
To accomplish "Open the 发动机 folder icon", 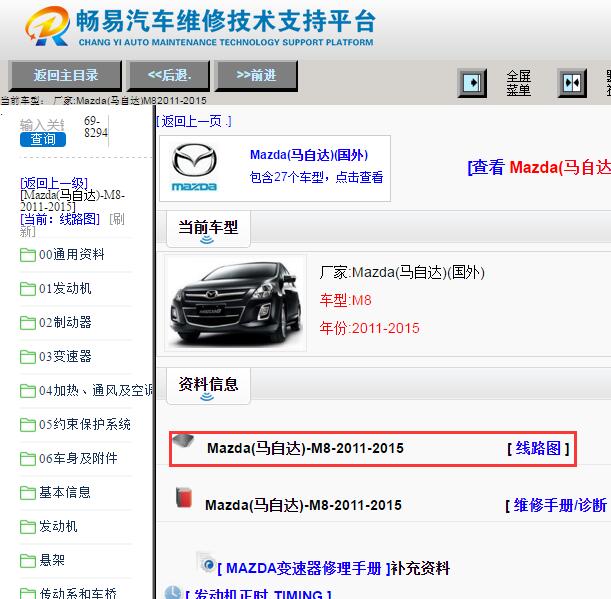I will coord(28,527).
